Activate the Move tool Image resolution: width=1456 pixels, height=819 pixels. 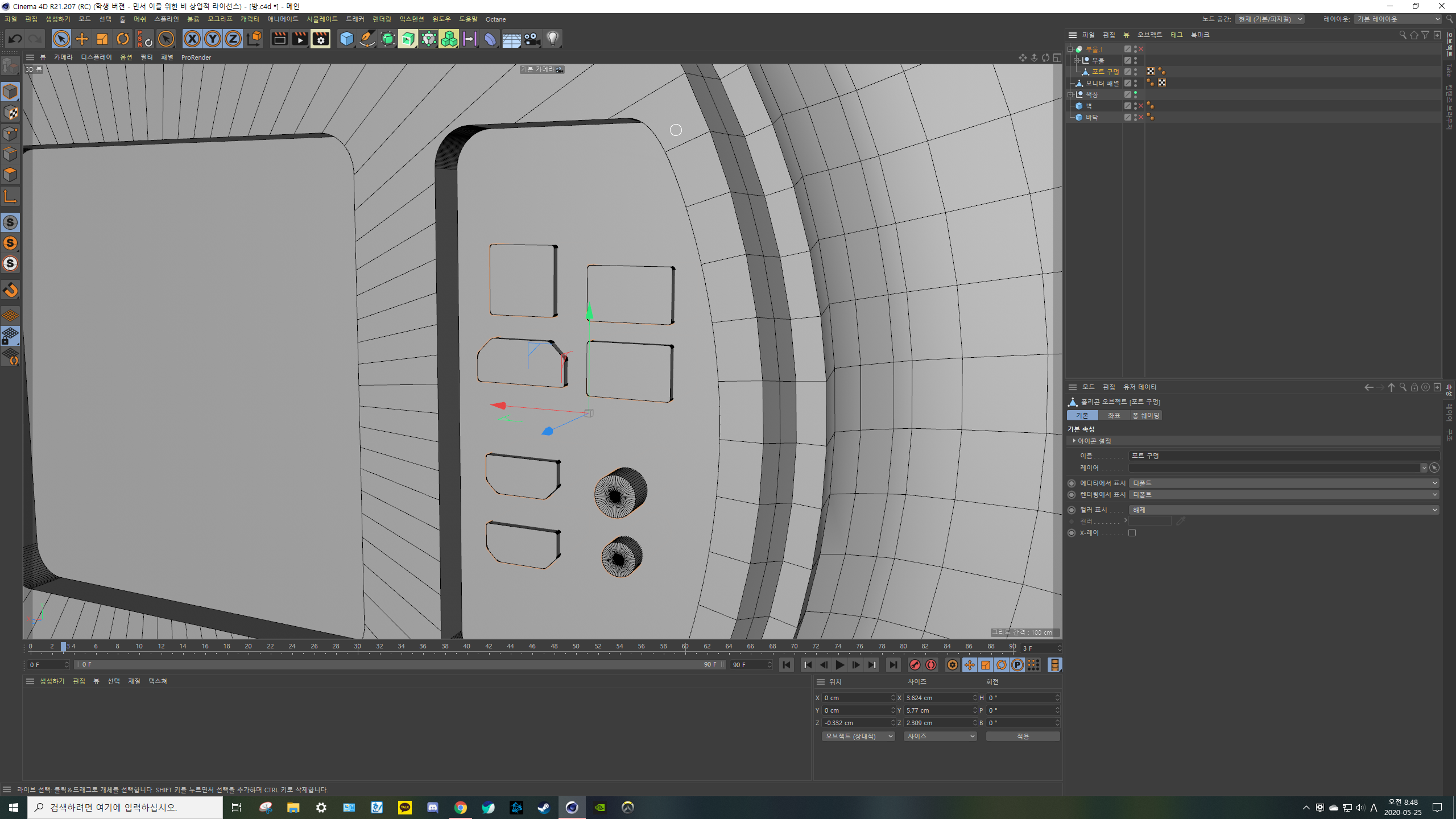coord(82,39)
